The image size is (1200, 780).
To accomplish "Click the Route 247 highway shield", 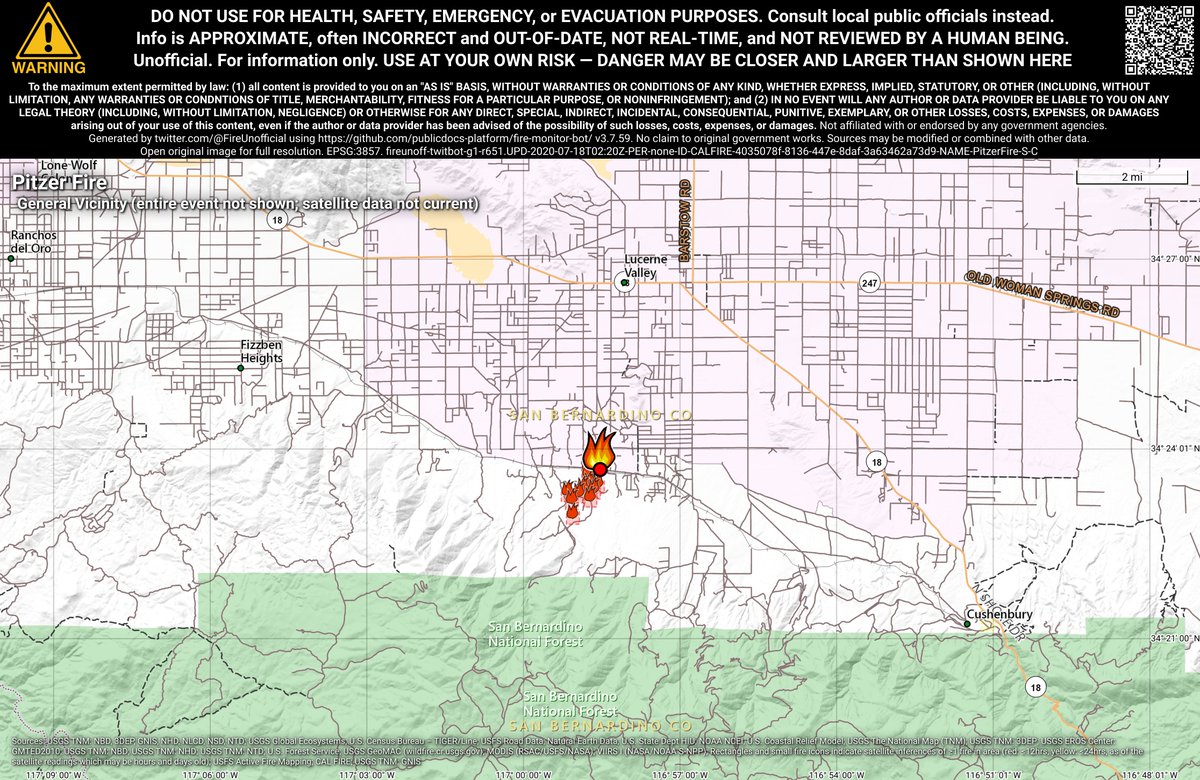I will point(869,283).
